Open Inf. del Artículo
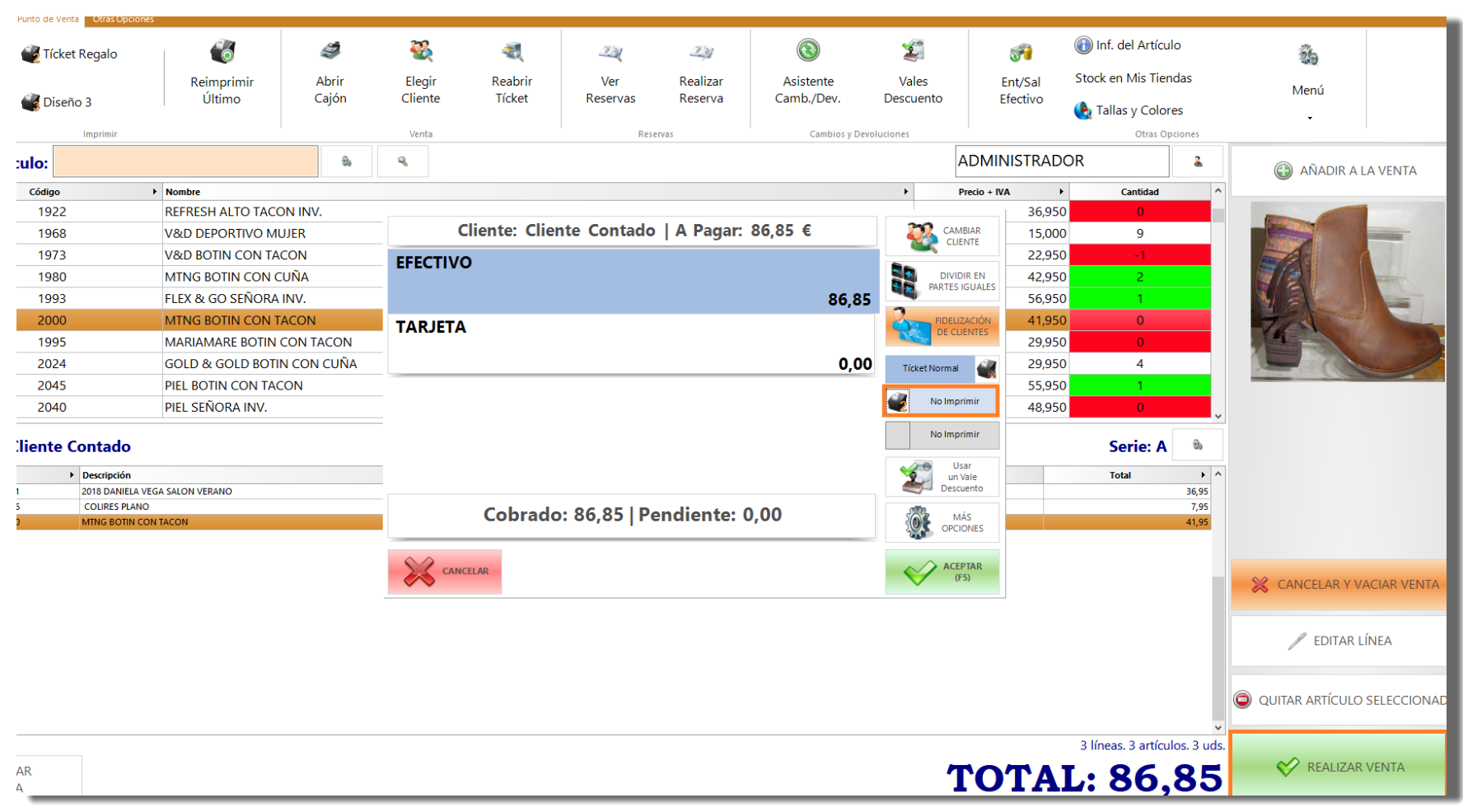1463x812 pixels. click(x=1128, y=45)
